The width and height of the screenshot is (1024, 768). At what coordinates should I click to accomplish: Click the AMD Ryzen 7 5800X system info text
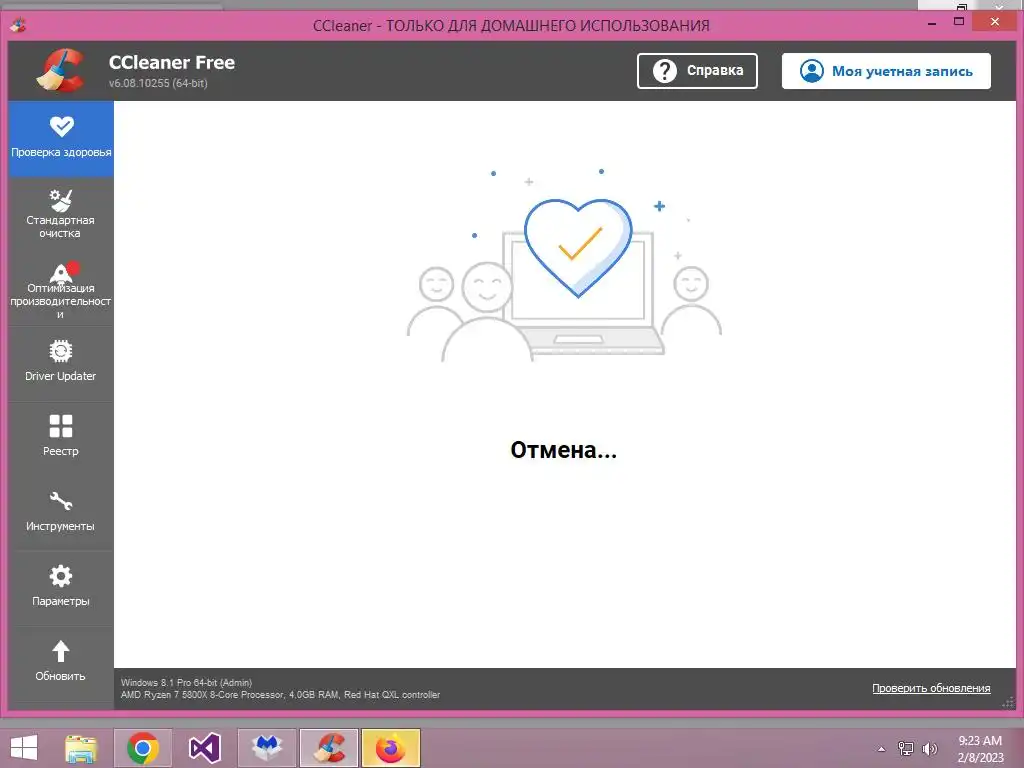(x=280, y=695)
